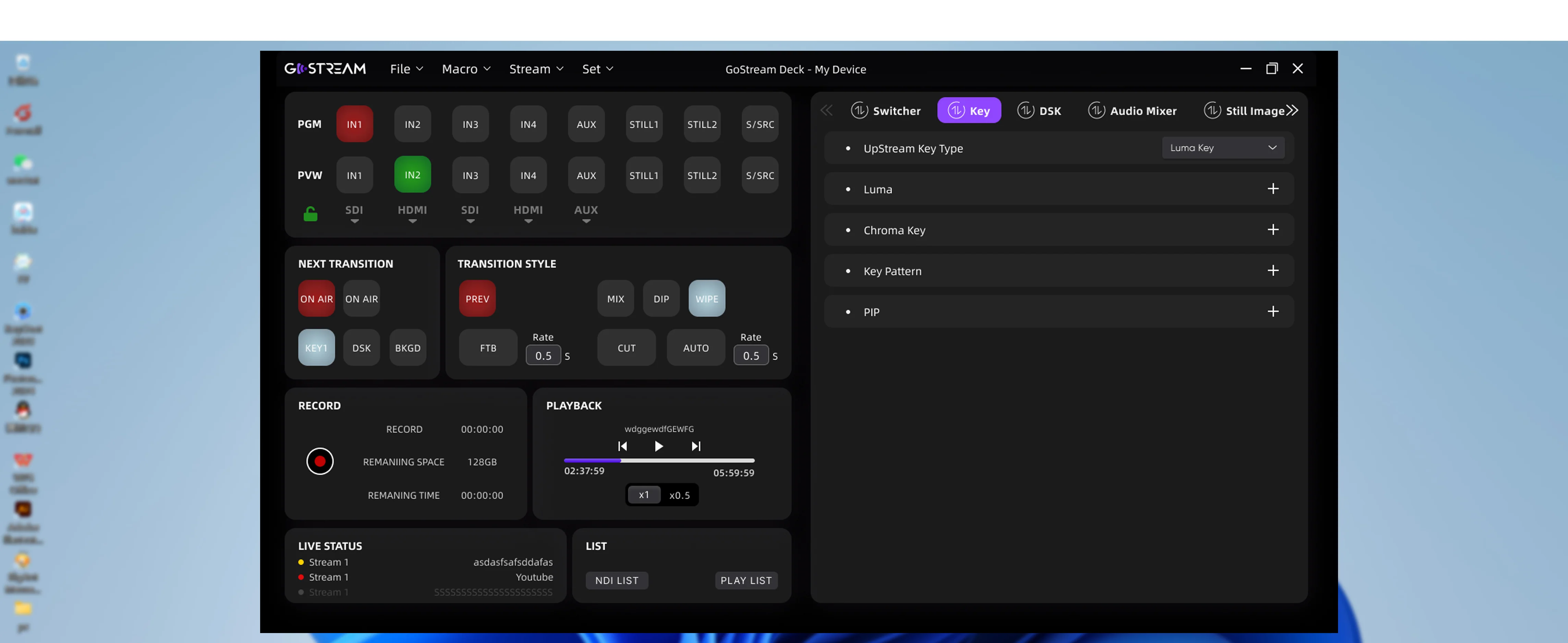
Task: Click the playback progress bar
Action: point(659,460)
